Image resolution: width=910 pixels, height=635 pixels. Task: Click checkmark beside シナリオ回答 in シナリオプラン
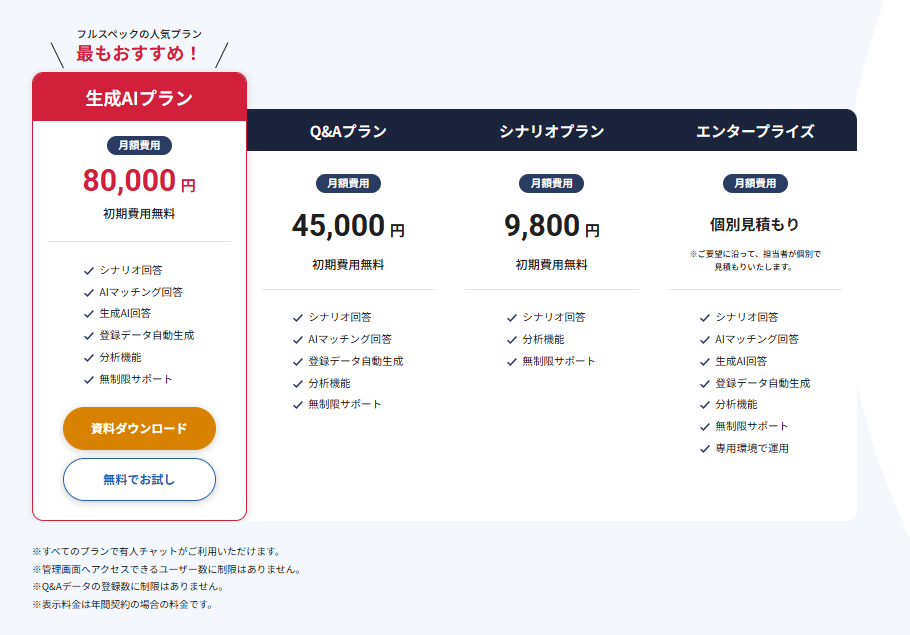pyautogui.click(x=511, y=318)
